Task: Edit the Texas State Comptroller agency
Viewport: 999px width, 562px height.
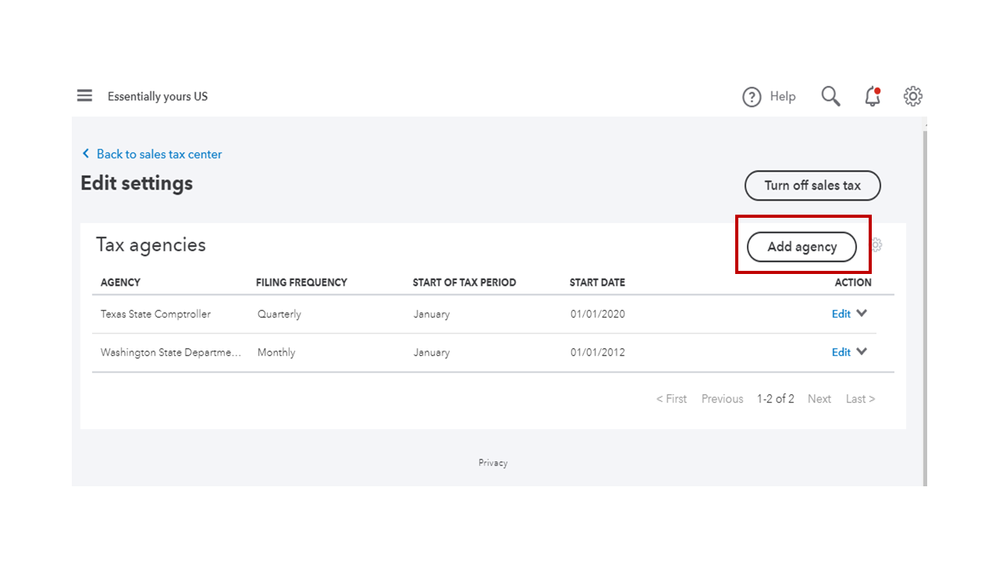Action: (x=840, y=314)
